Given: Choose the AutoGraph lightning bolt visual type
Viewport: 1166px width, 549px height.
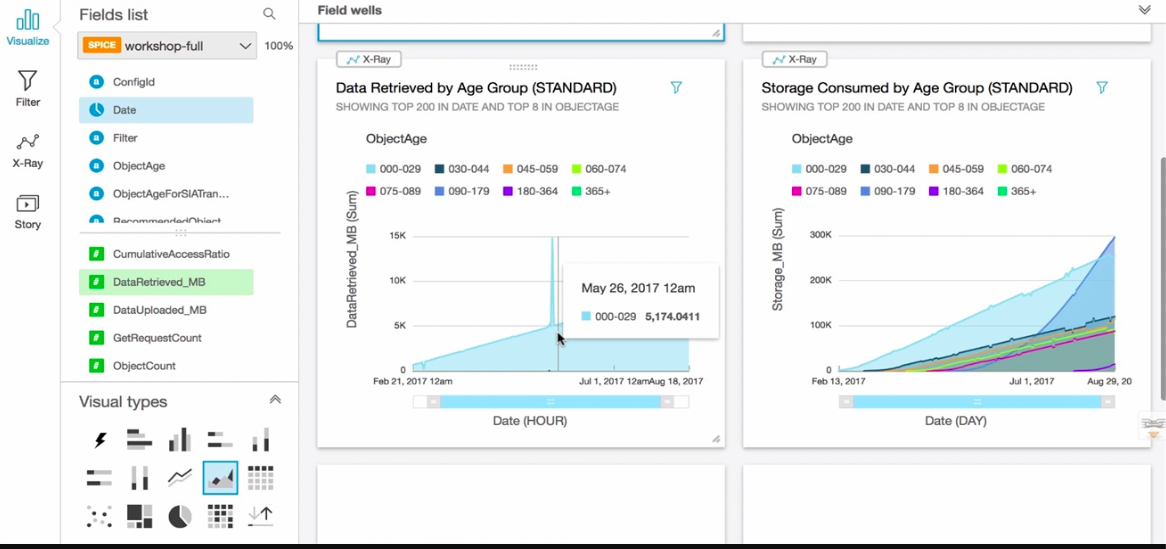Looking at the screenshot, I should (x=100, y=440).
